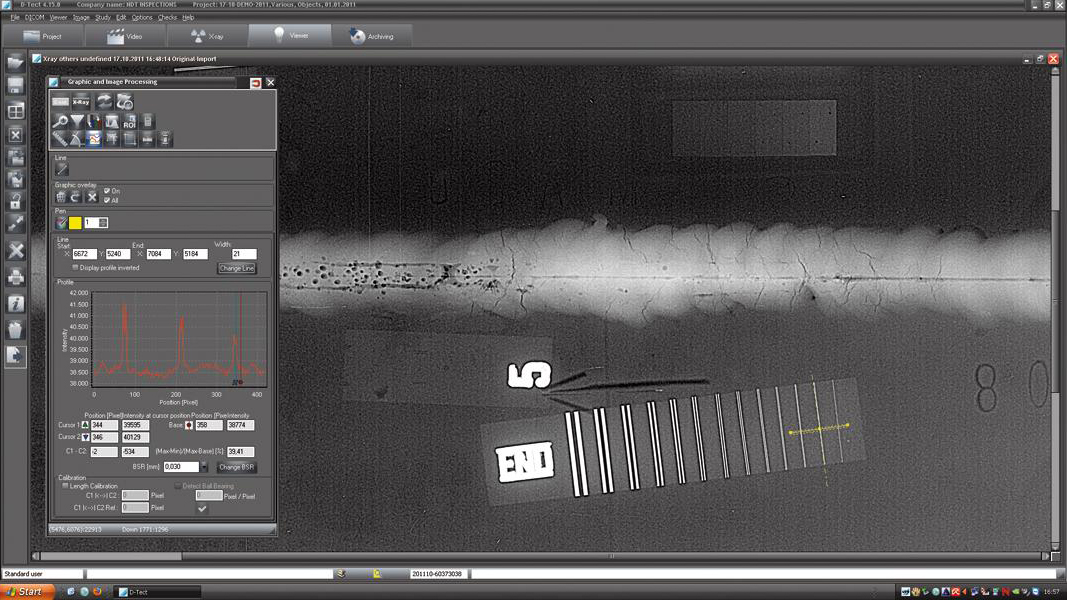Click the yellow pen color swatch
The image size is (1067, 601).
coord(75,223)
